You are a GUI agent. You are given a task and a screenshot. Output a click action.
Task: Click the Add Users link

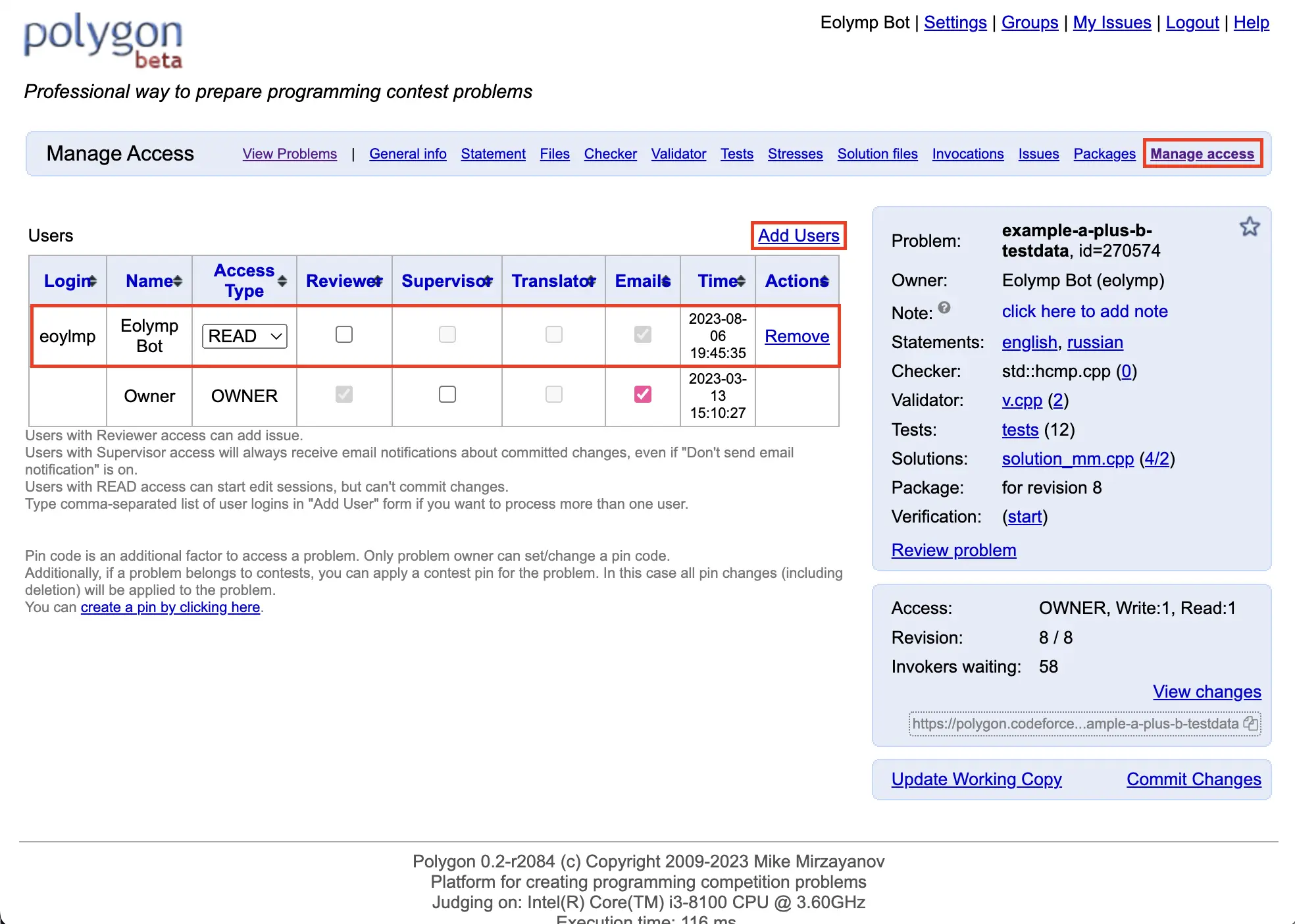click(798, 236)
